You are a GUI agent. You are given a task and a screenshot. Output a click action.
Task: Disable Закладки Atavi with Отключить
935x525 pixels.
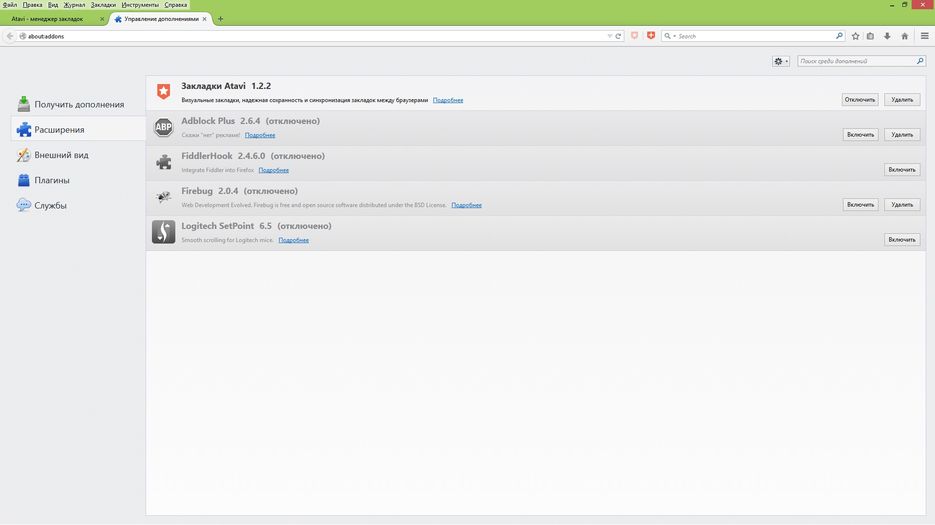coord(860,100)
